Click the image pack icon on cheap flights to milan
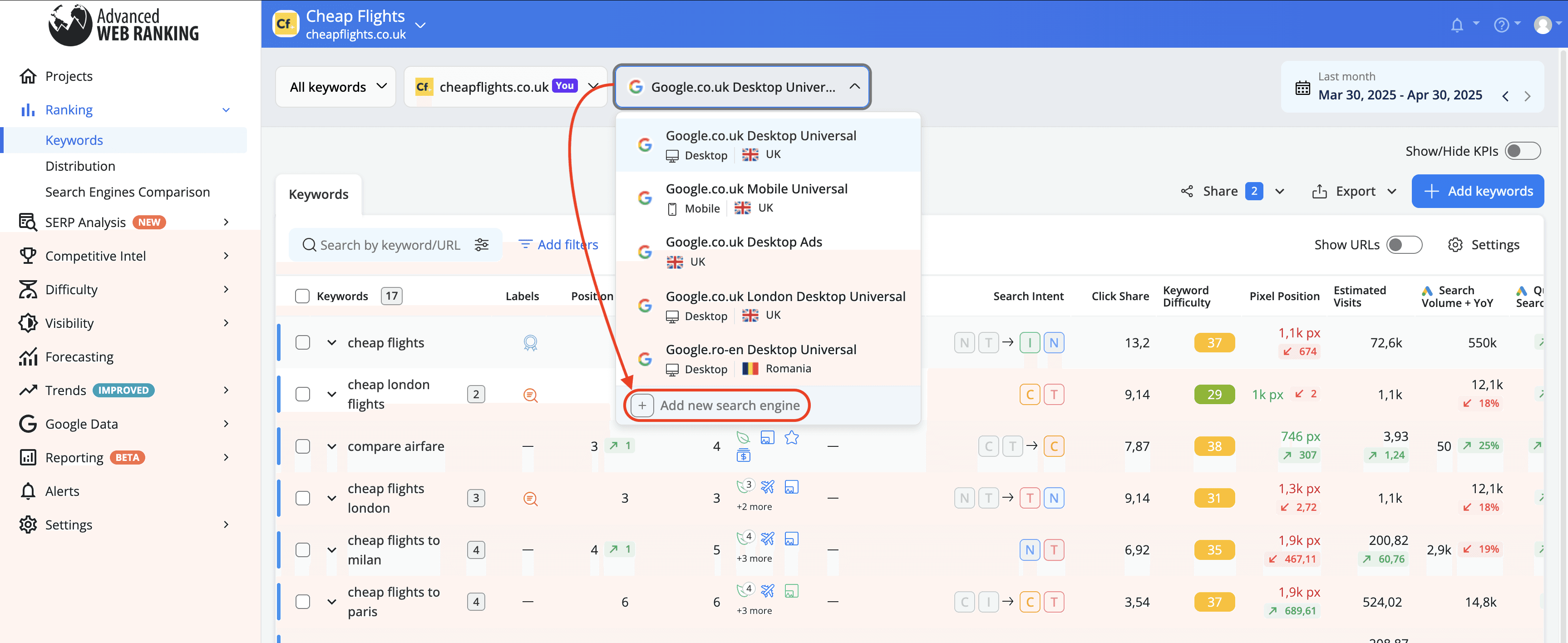The height and width of the screenshot is (643, 1568). [x=791, y=539]
